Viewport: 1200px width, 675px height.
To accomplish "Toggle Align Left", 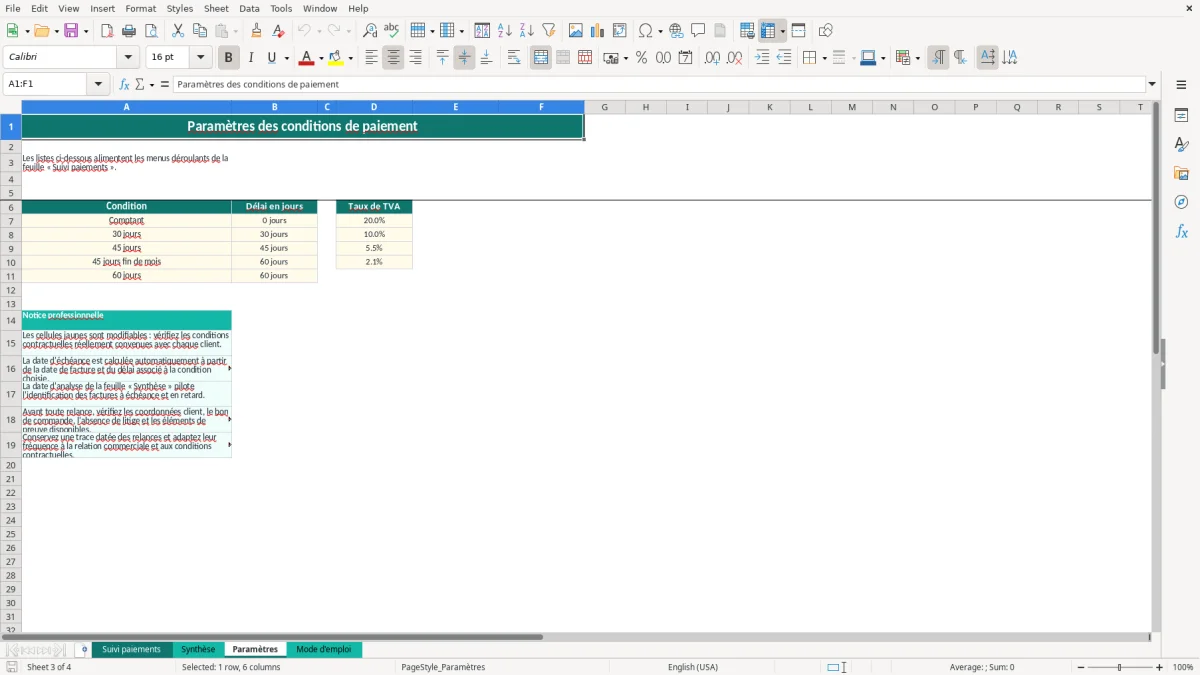I will click(x=372, y=58).
